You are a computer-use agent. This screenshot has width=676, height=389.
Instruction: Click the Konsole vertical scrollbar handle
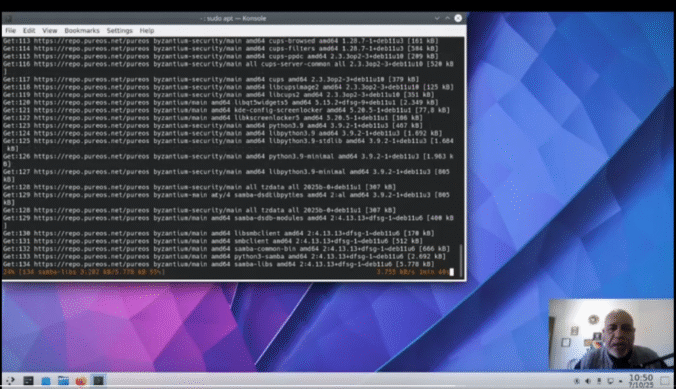(x=461, y=259)
